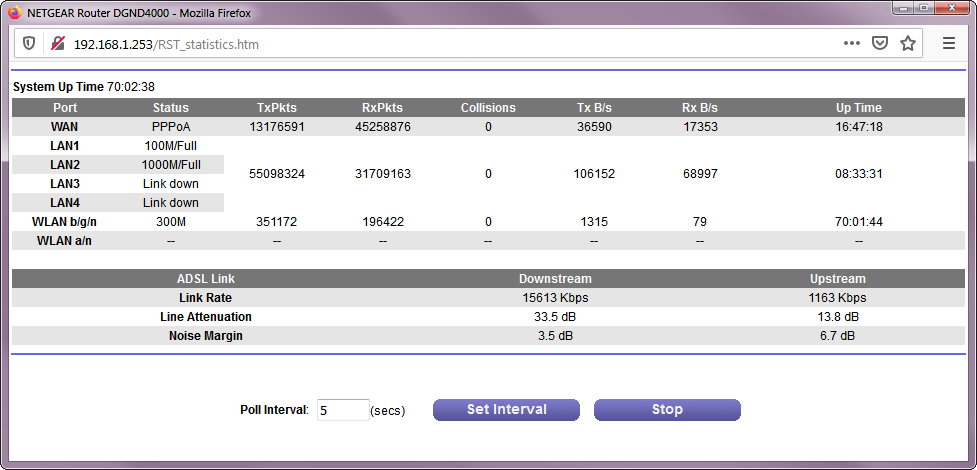977x470 pixels.
Task: Click the Firefox logo in title bar
Action: [x=14, y=11]
